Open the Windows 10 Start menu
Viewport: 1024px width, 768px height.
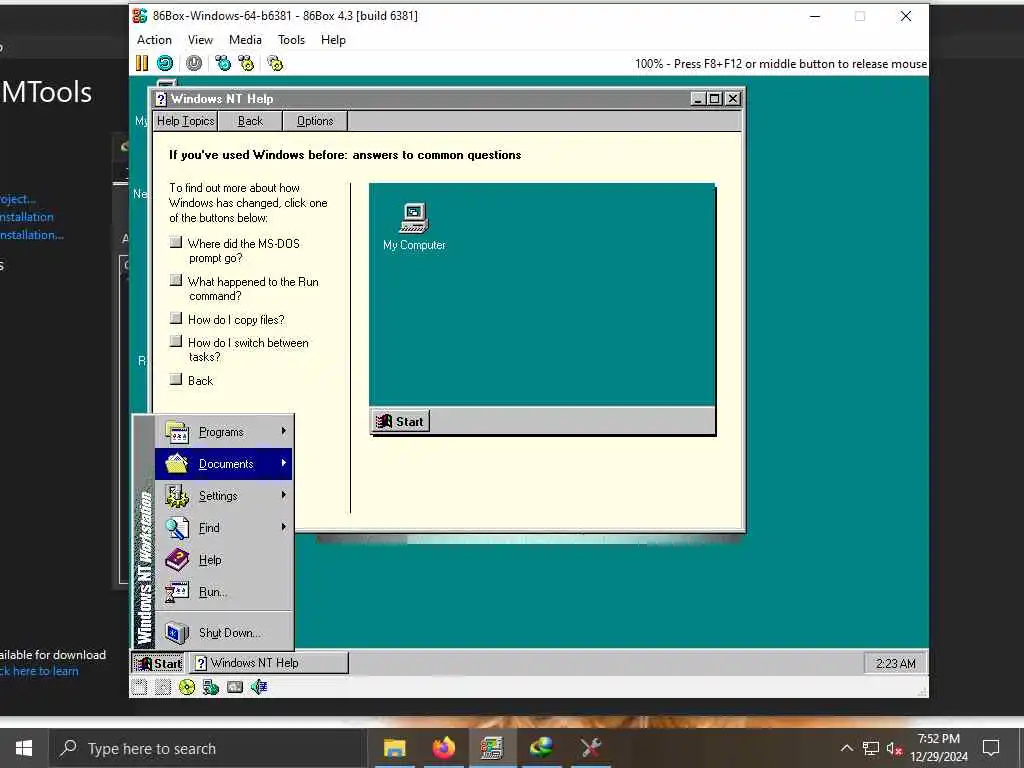point(24,748)
